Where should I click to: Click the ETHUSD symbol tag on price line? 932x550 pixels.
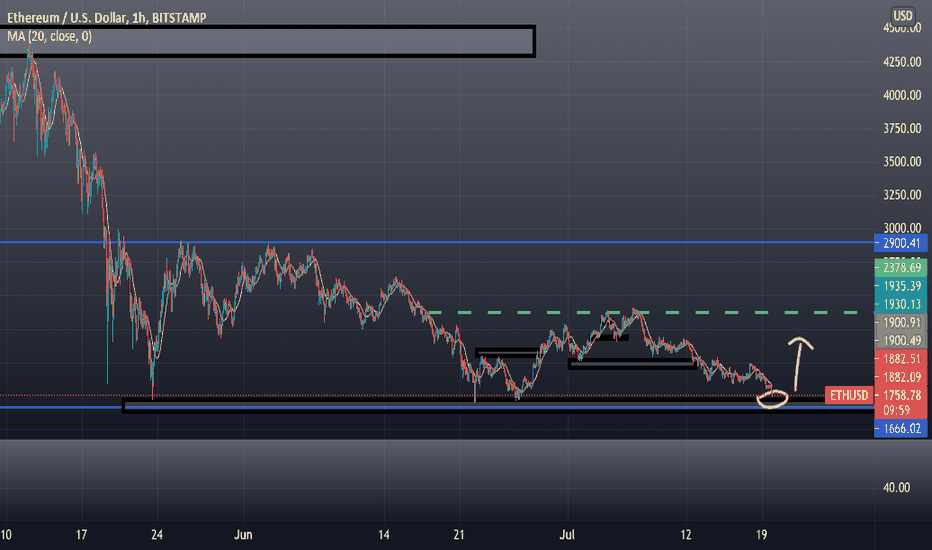(x=849, y=395)
